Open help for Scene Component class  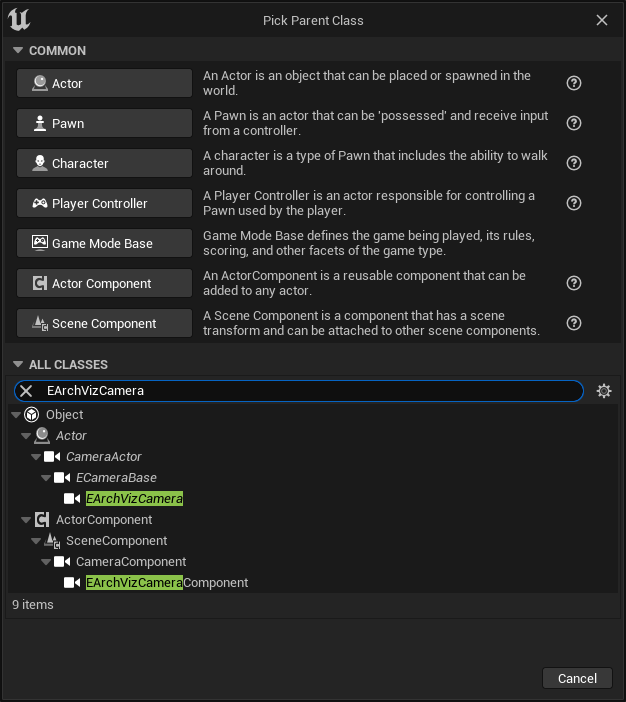click(x=574, y=324)
